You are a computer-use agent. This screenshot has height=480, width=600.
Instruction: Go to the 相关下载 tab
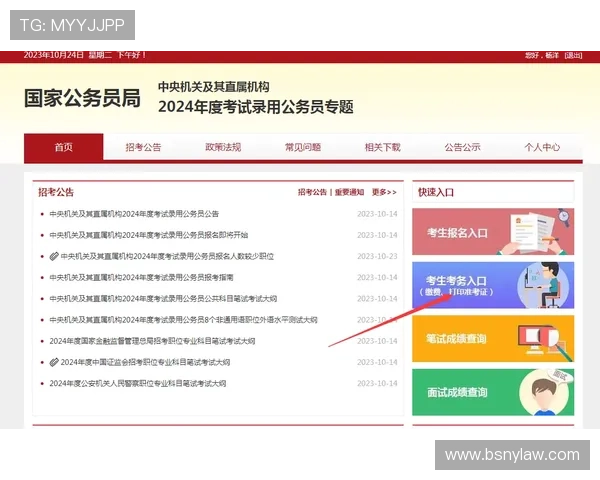coord(383,147)
